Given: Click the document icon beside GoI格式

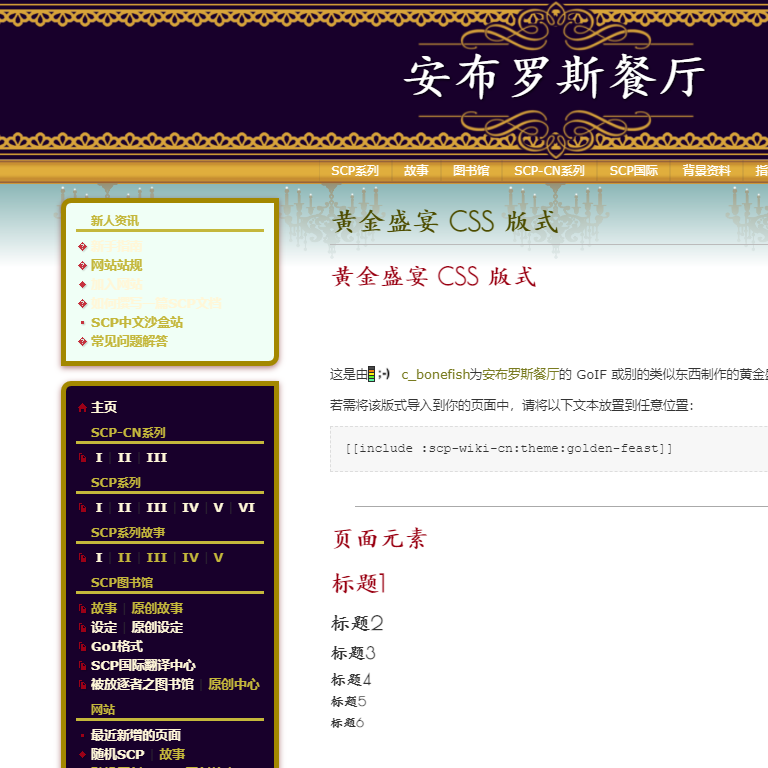Looking at the screenshot, I should point(82,647).
